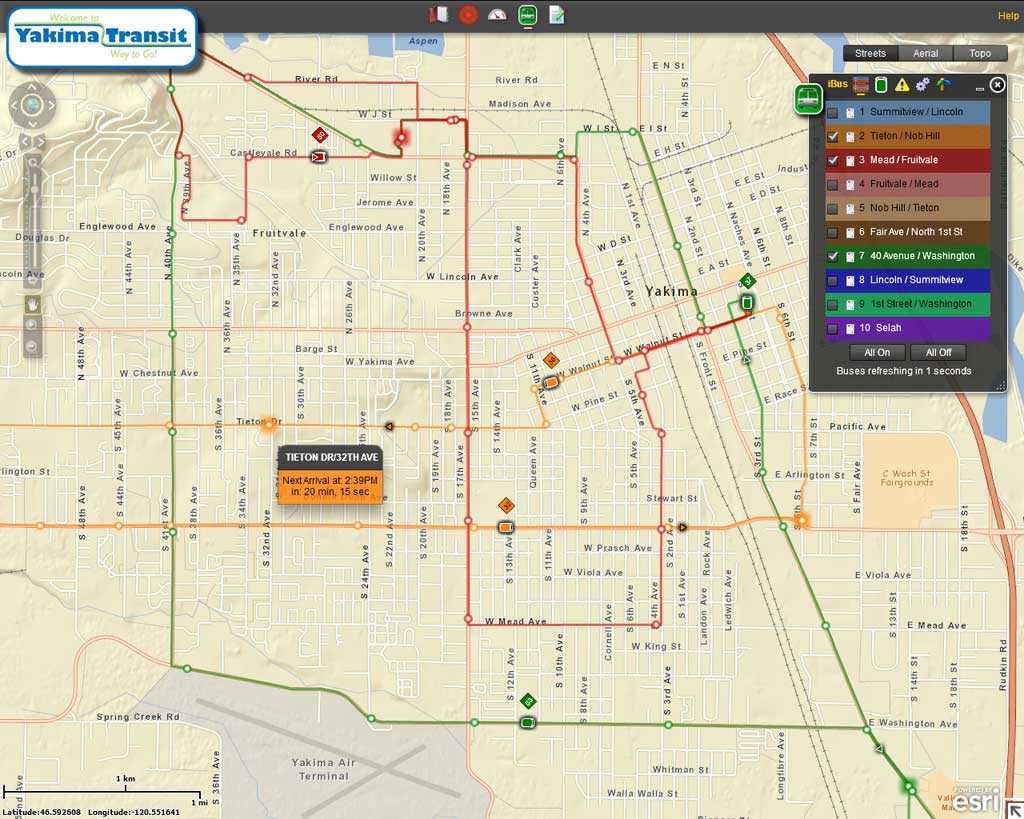Toggle the green iBus widget icon in toolbar
Viewport: 1024px width, 819px height.
[528, 14]
